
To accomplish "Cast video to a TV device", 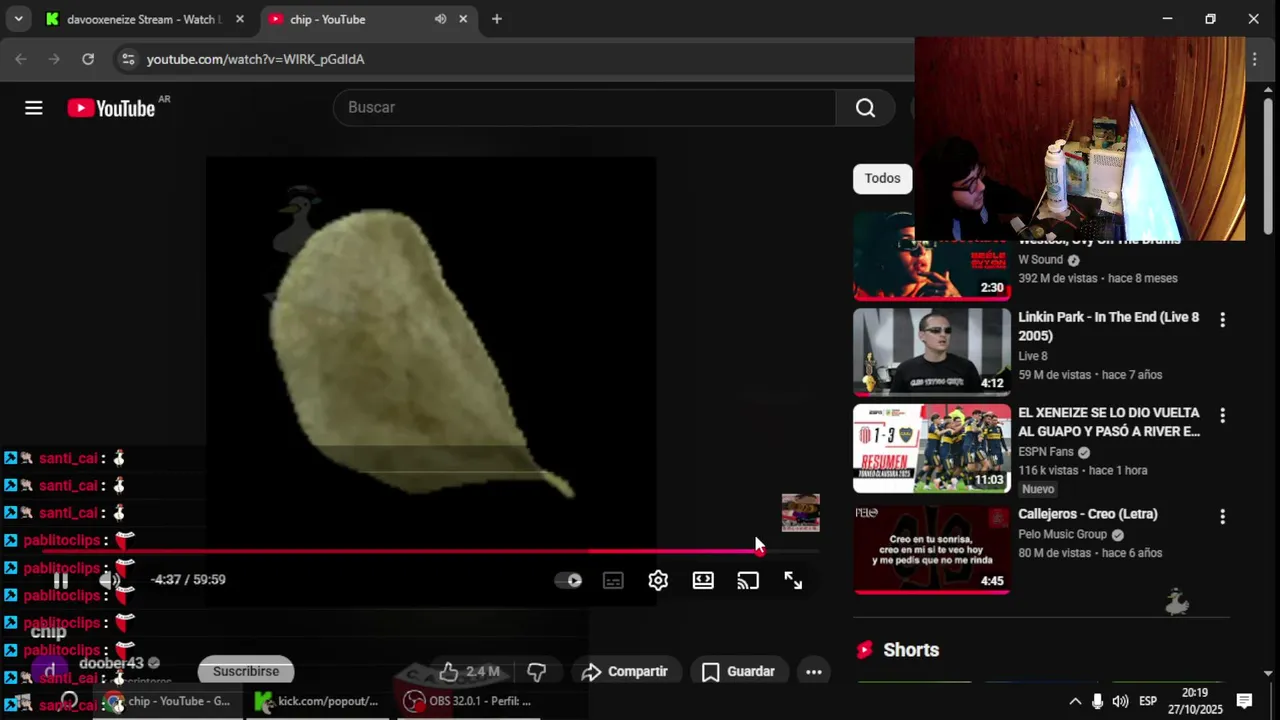I will point(748,580).
